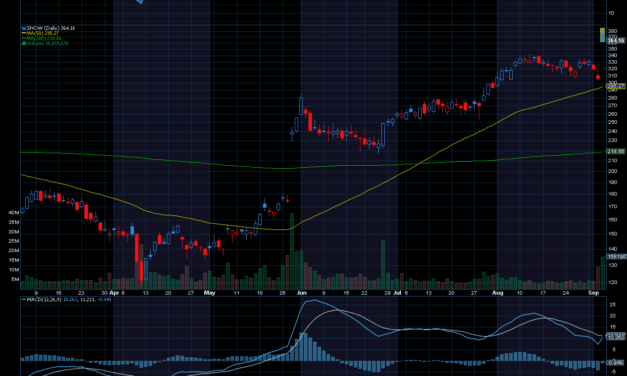The width and height of the screenshot is (627, 376).
Task: Select the green MA(200) legend entry
Action: click(x=42, y=38)
